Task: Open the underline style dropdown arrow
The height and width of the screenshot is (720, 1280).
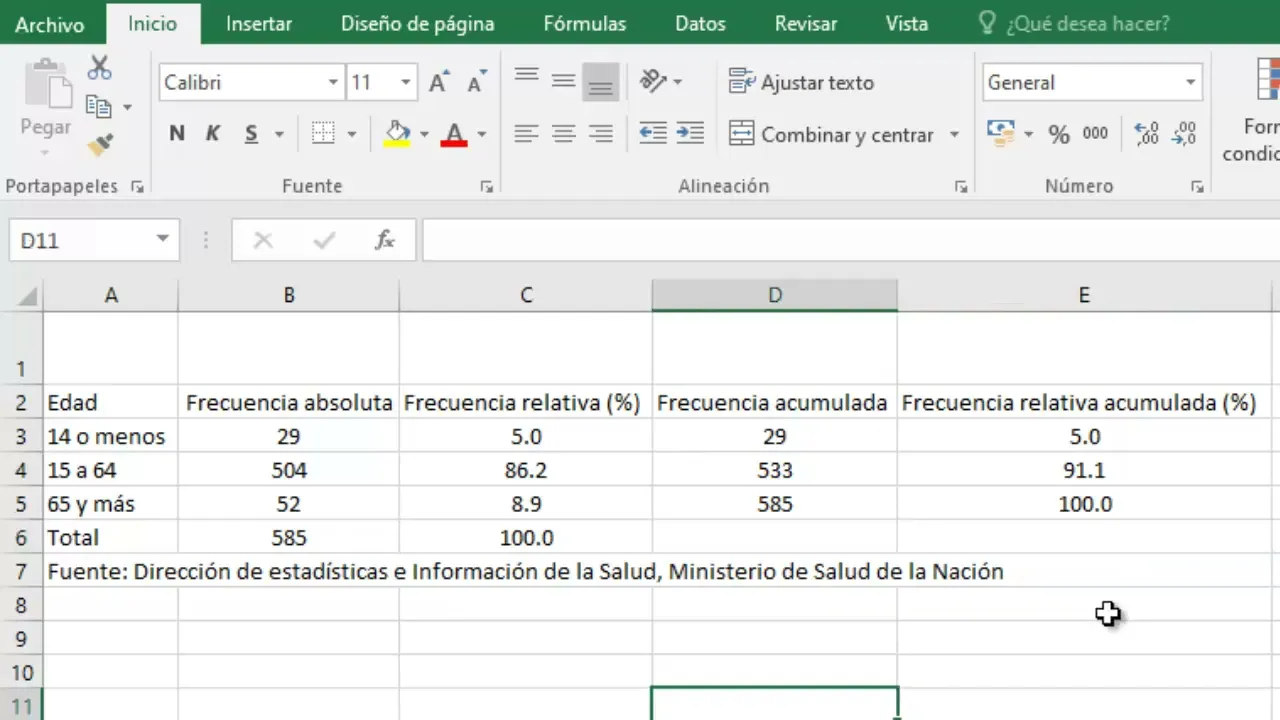Action: click(x=279, y=134)
